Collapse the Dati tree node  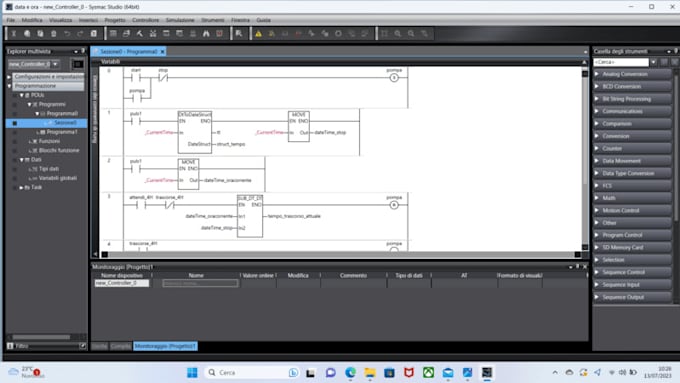tap(22, 160)
